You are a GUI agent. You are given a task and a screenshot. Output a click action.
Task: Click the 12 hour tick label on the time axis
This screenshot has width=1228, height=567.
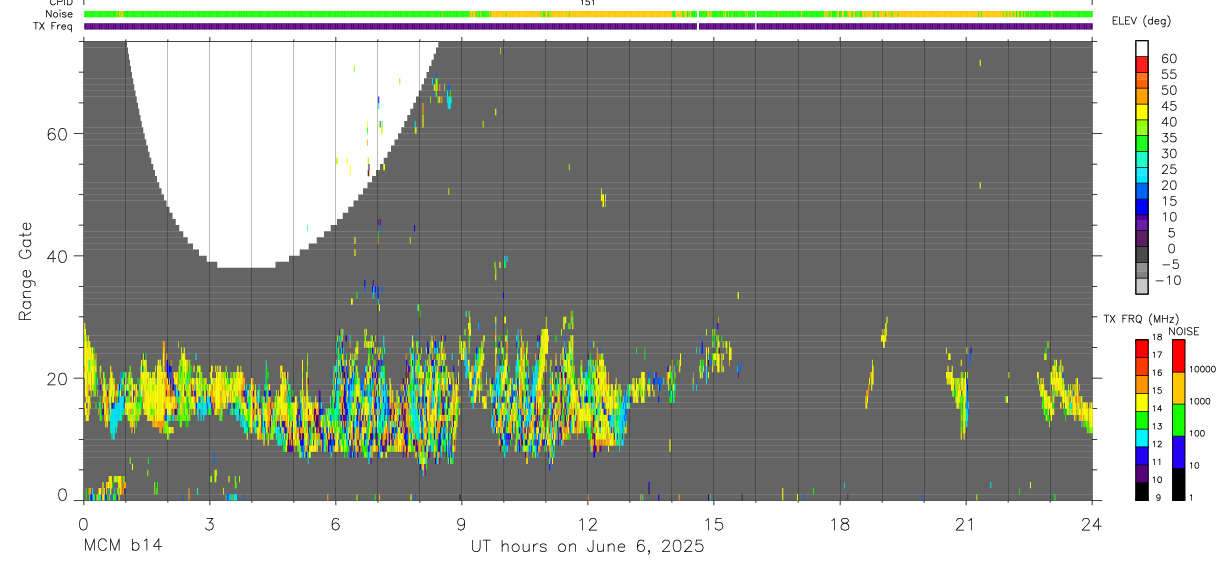(587, 524)
